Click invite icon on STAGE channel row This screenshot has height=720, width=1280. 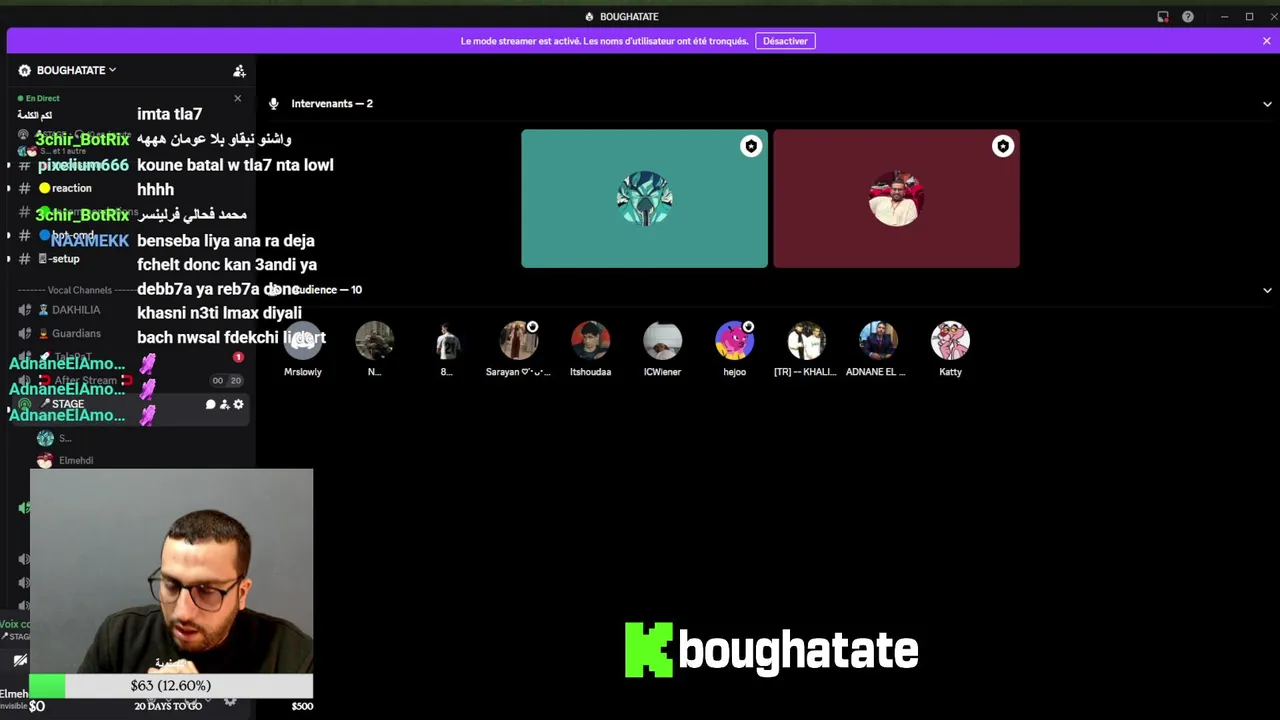coord(224,405)
